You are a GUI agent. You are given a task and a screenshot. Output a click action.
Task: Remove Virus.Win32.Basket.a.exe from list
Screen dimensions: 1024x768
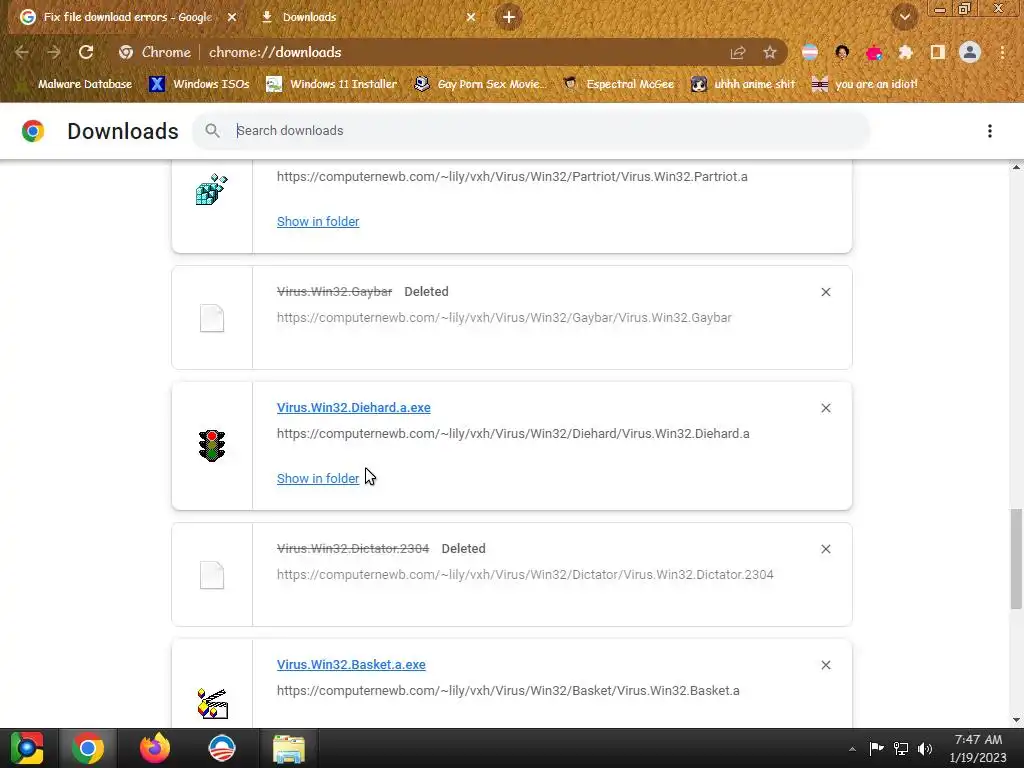825,665
